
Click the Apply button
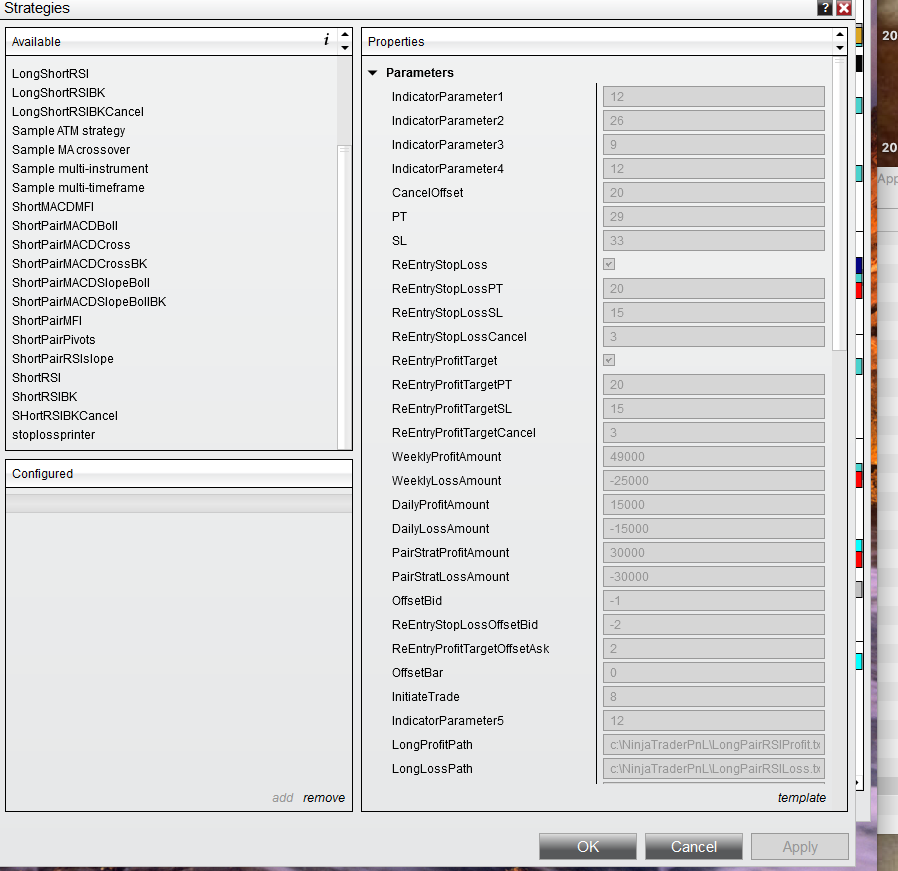coord(799,846)
